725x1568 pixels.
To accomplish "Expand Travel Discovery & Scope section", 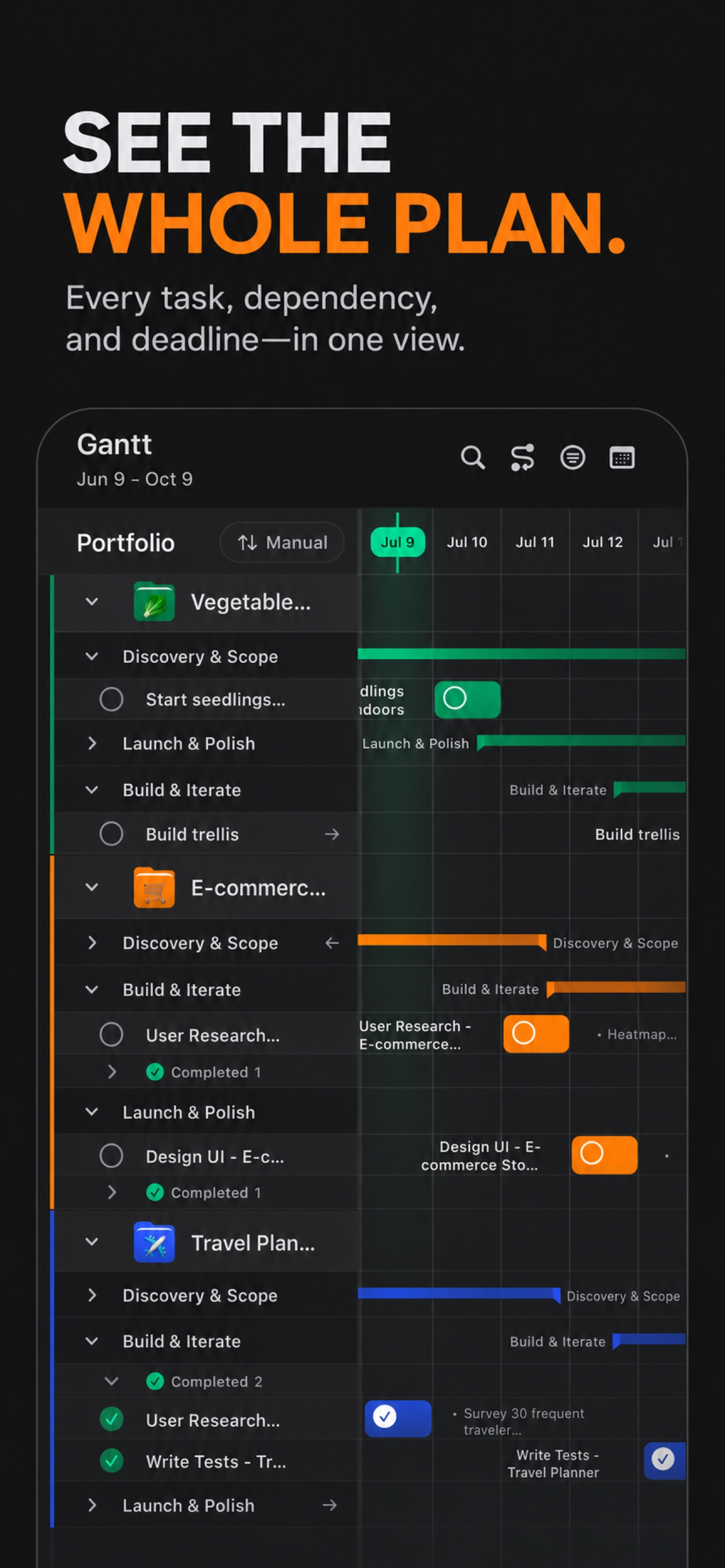I will pos(92,1295).
